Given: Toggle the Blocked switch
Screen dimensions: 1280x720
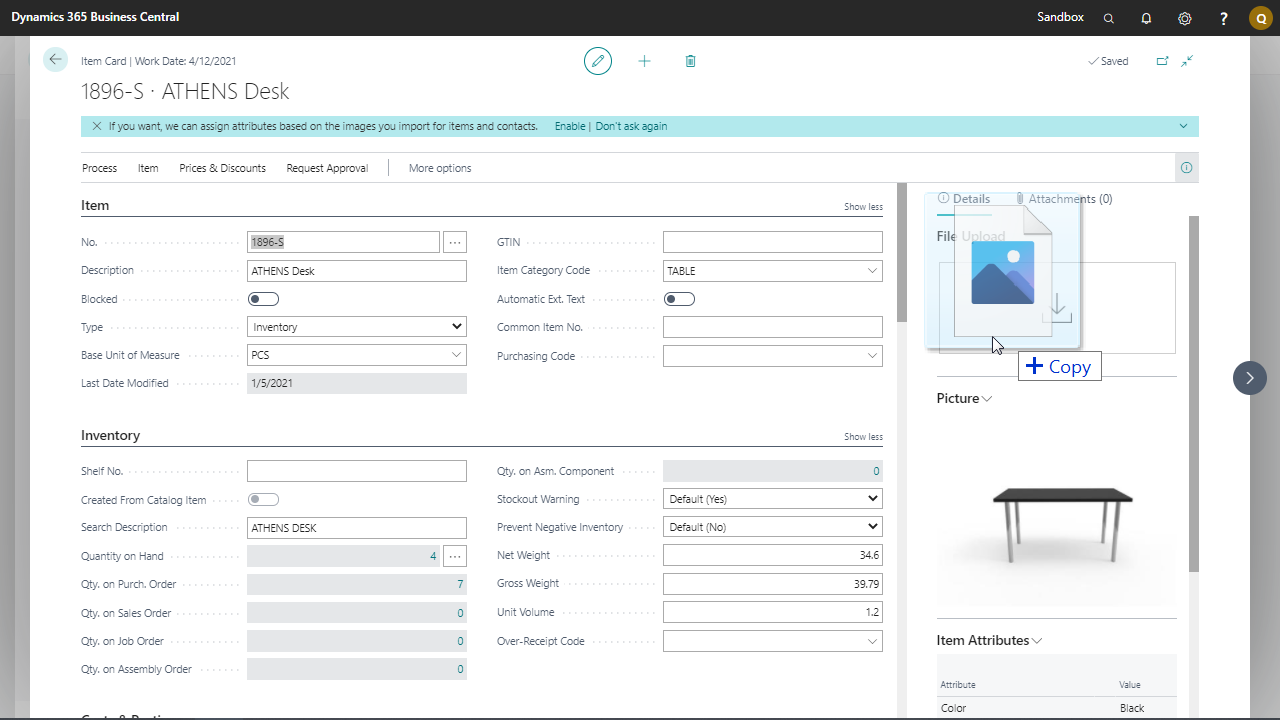Looking at the screenshot, I should click(263, 299).
